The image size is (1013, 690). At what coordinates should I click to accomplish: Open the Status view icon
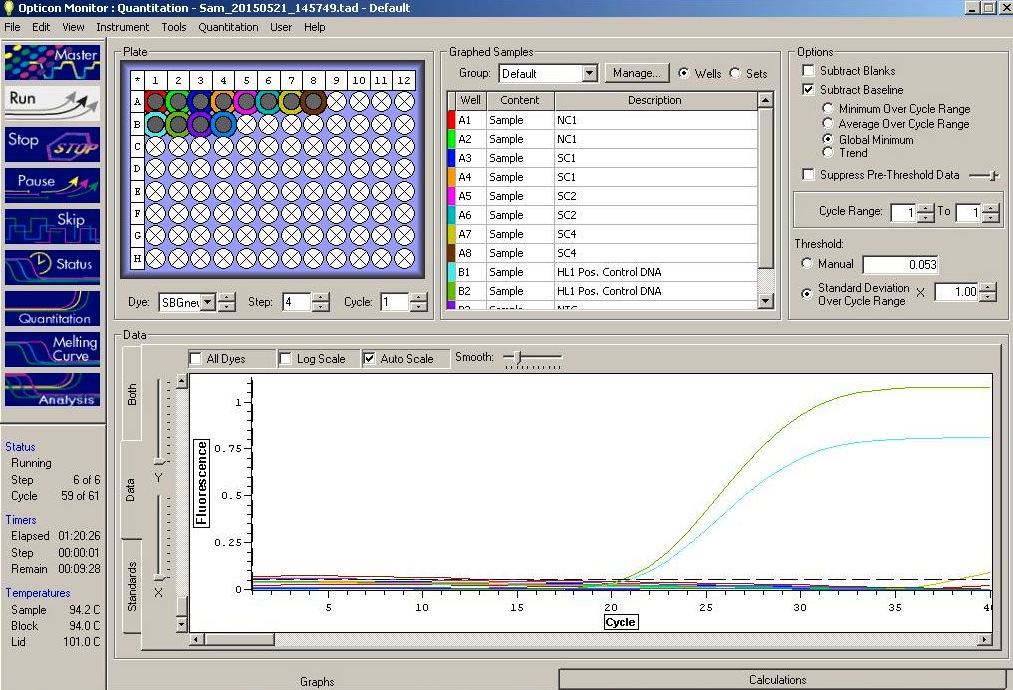click(52, 265)
